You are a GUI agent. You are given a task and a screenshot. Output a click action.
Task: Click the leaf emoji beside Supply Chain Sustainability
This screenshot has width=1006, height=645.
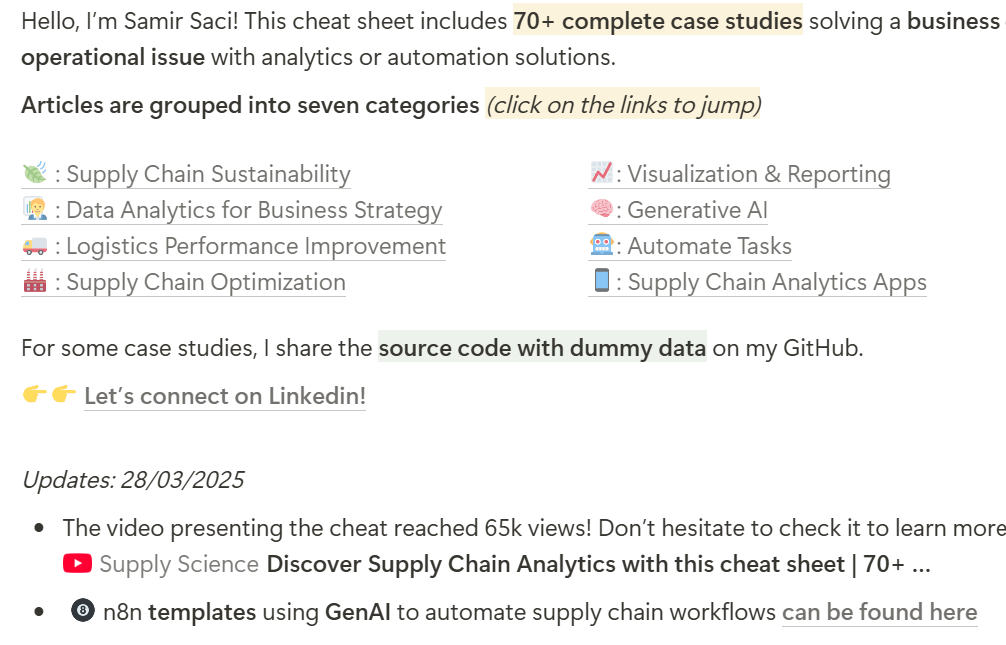(34, 174)
